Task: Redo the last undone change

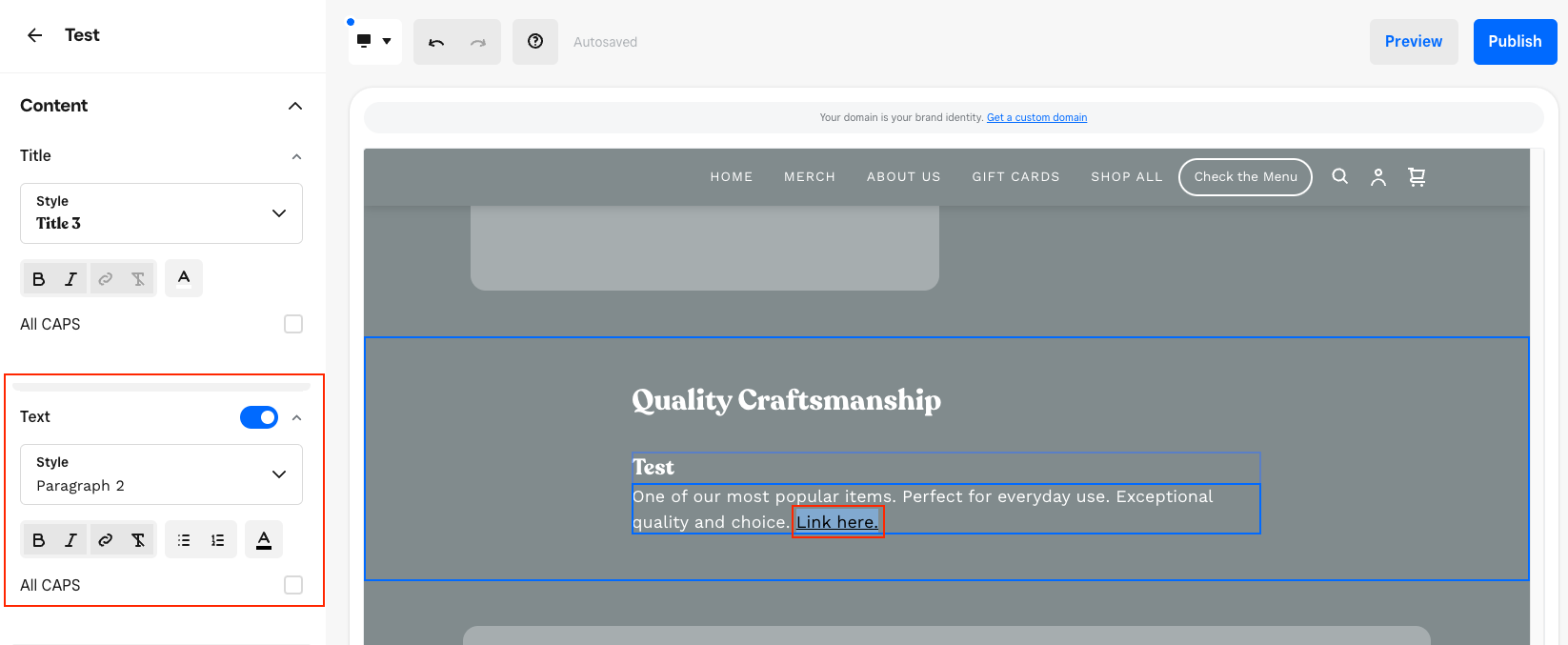Action: pyautogui.click(x=478, y=42)
